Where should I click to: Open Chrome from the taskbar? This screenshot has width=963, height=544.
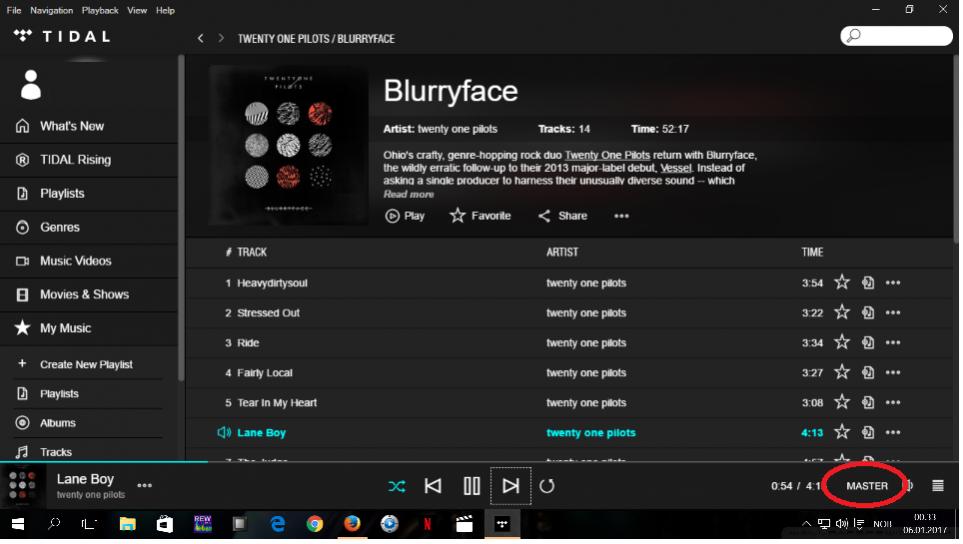tap(316, 526)
